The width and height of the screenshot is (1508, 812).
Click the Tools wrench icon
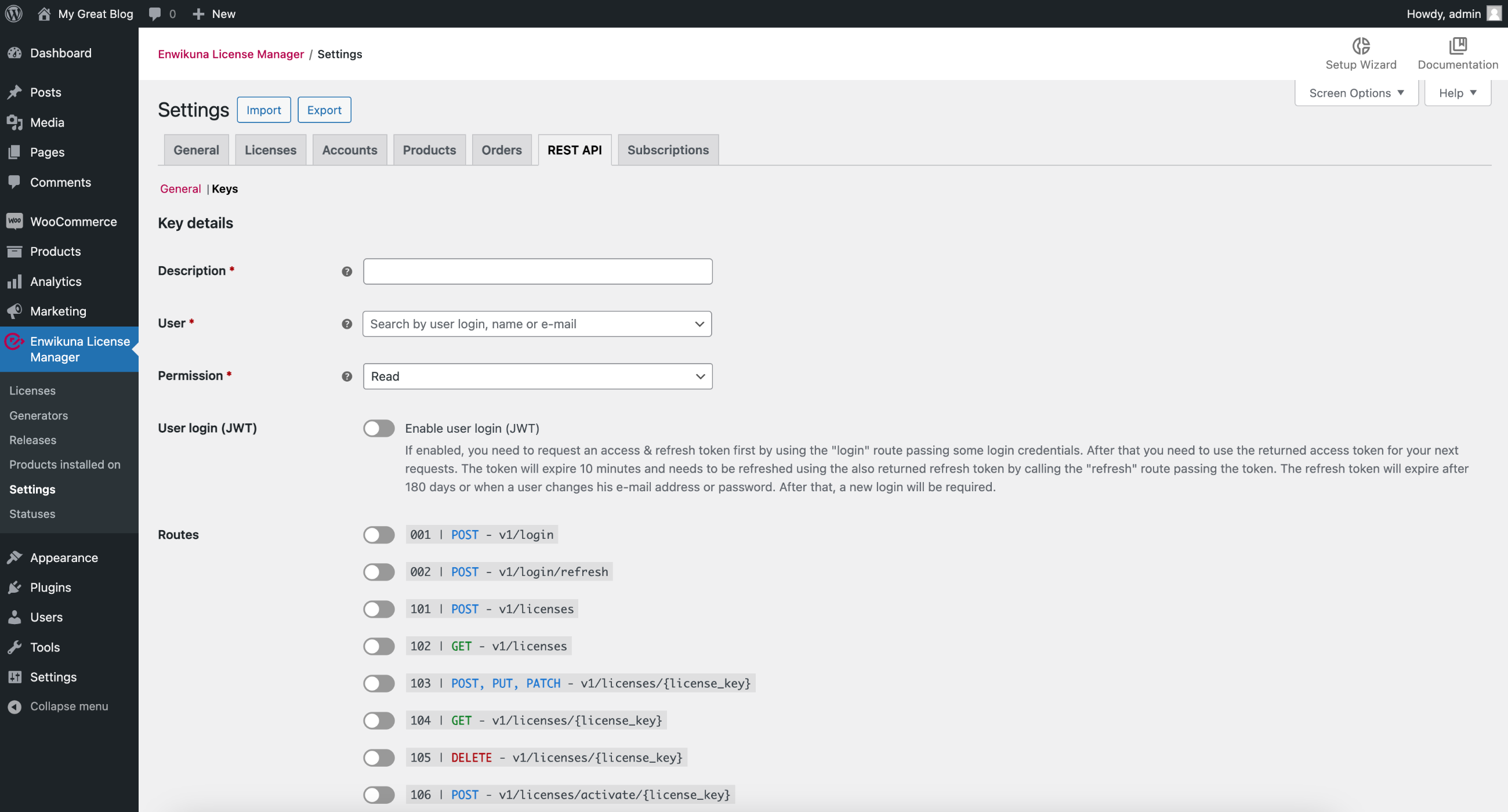(x=14, y=646)
